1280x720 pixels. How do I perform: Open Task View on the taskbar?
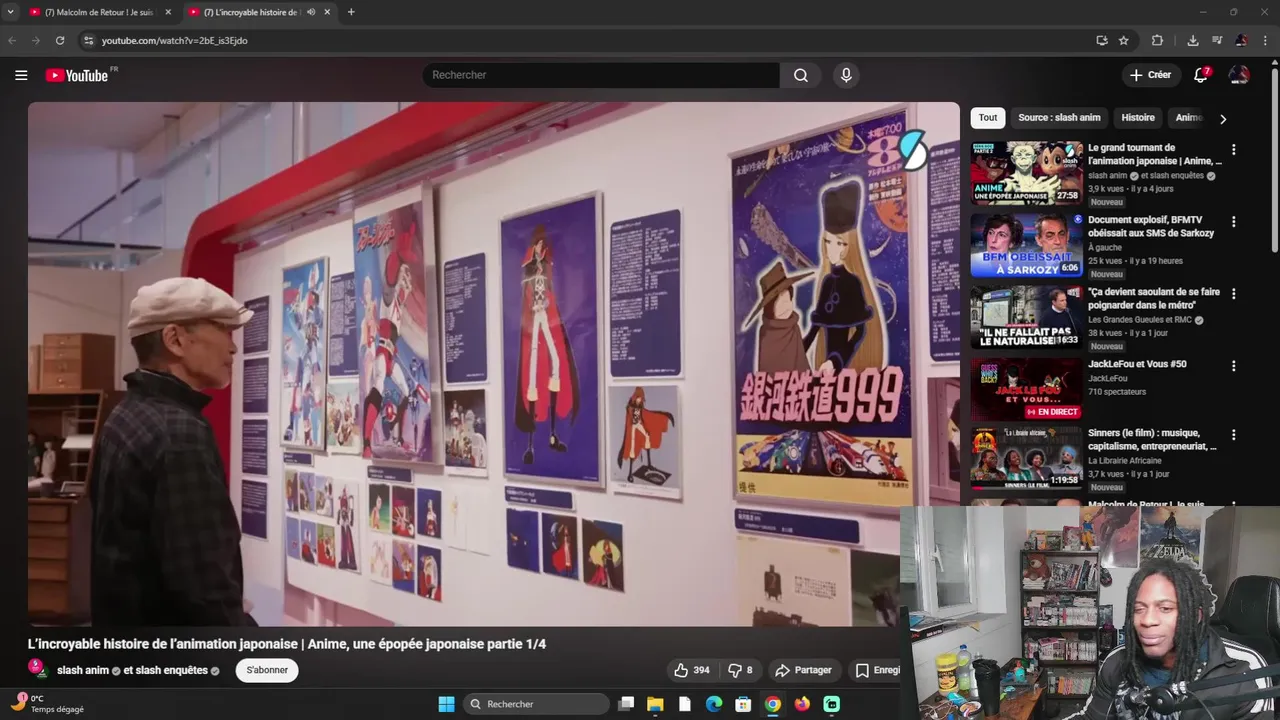[626, 704]
